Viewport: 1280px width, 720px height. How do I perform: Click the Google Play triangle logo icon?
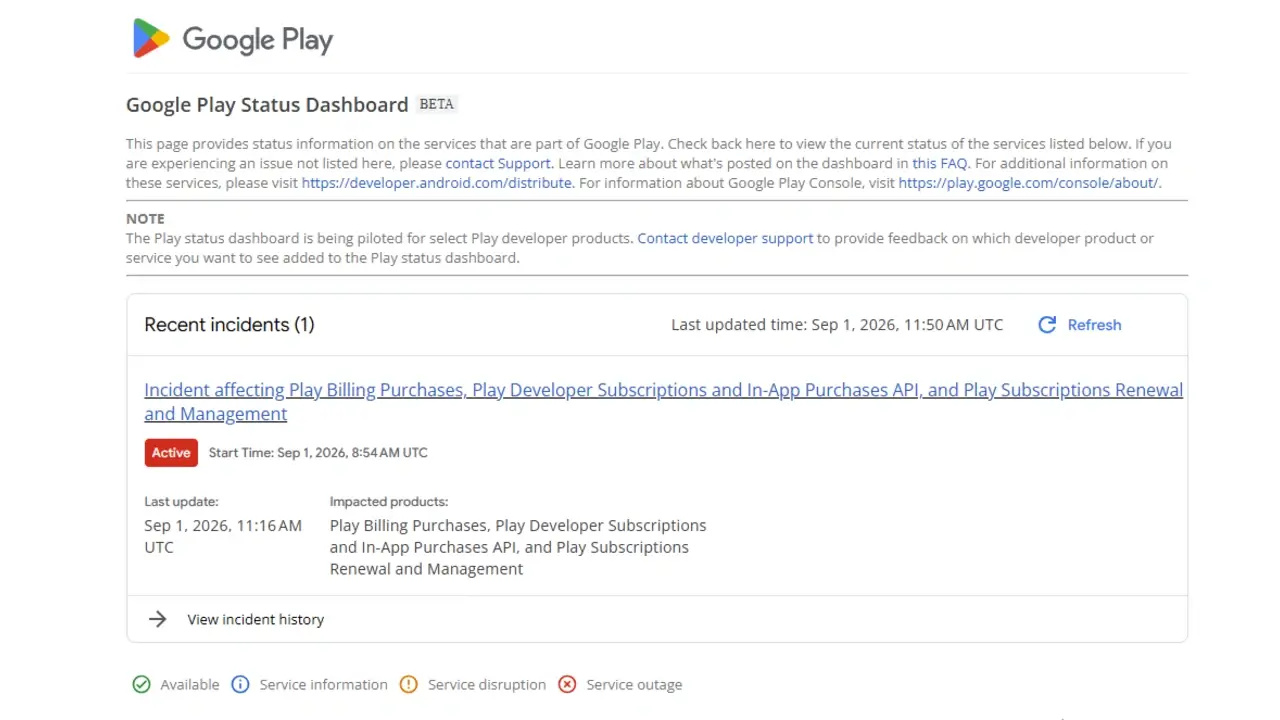[x=151, y=38]
